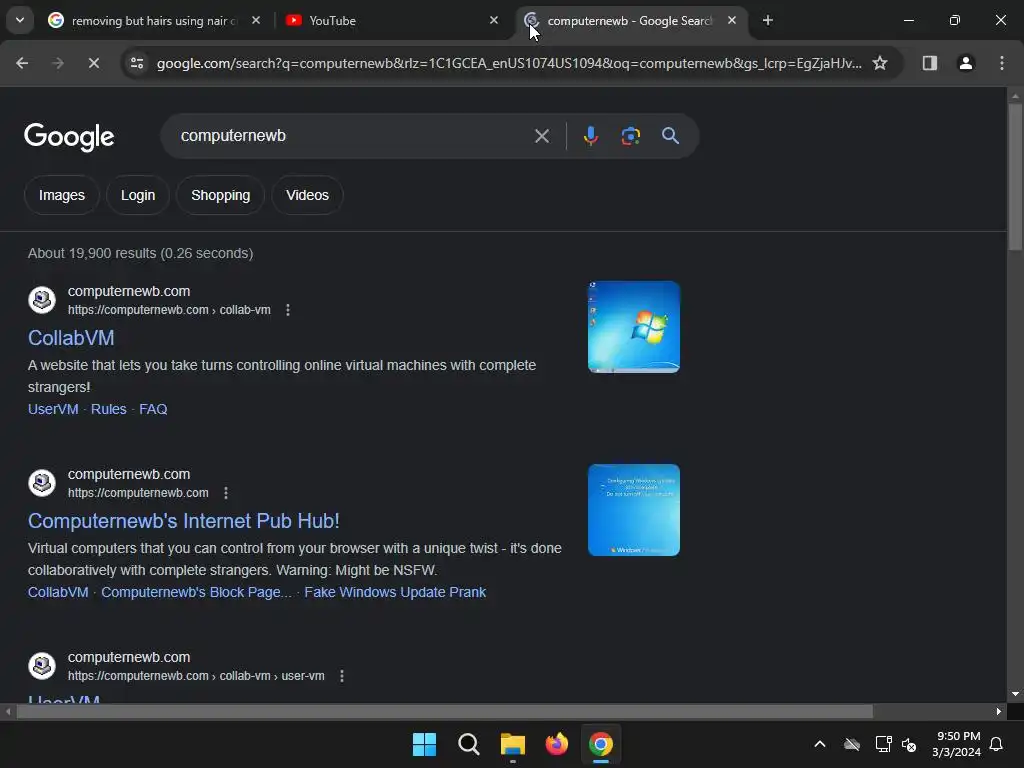The image size is (1024, 768).
Task: Apply the Login filter chip
Action: click(x=138, y=195)
